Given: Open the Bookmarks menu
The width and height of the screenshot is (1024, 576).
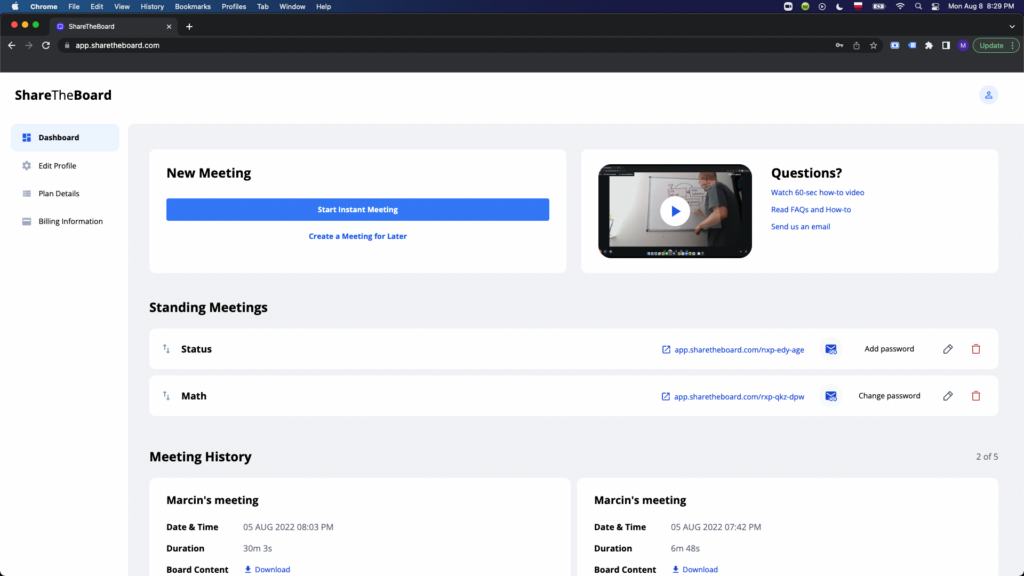Looking at the screenshot, I should tap(192, 6).
